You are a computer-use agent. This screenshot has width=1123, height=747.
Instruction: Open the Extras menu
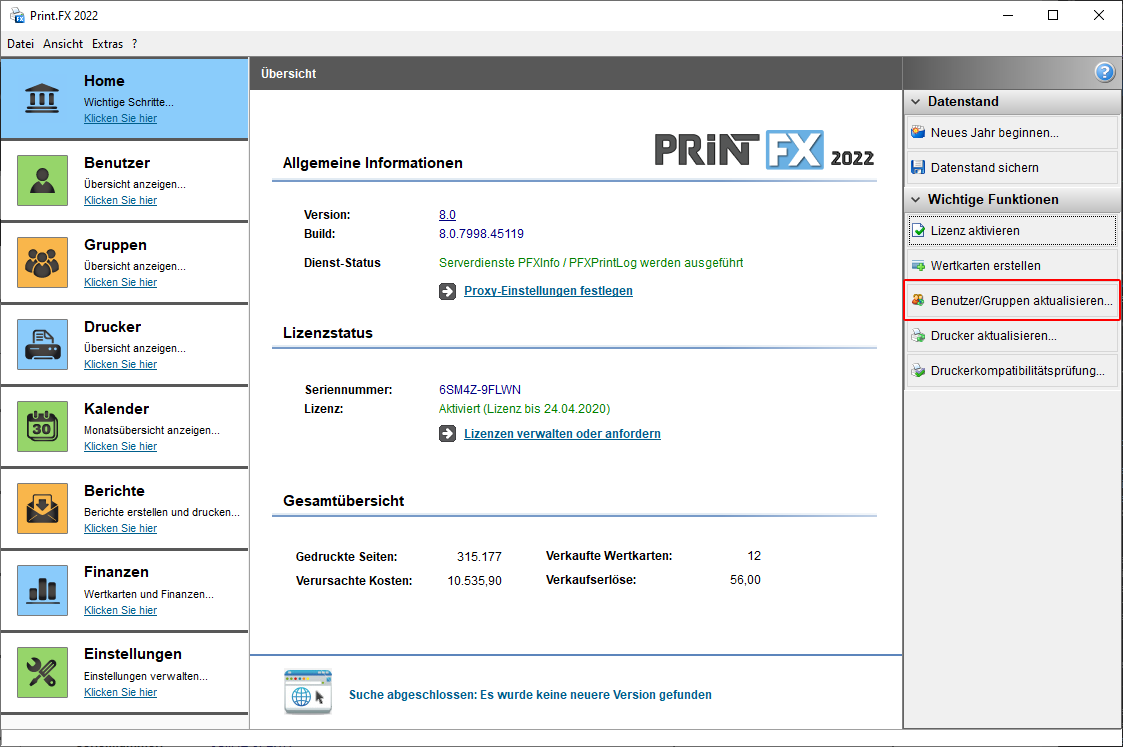tap(107, 44)
